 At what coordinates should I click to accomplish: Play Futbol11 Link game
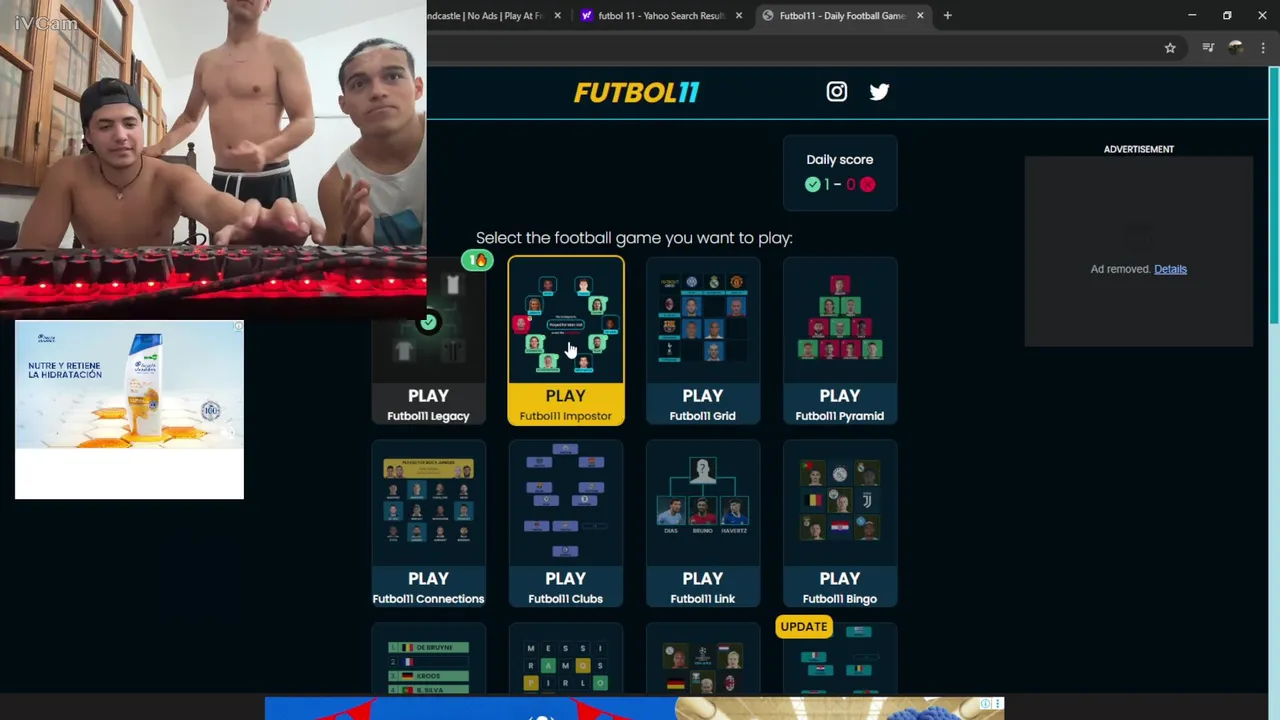click(x=703, y=524)
